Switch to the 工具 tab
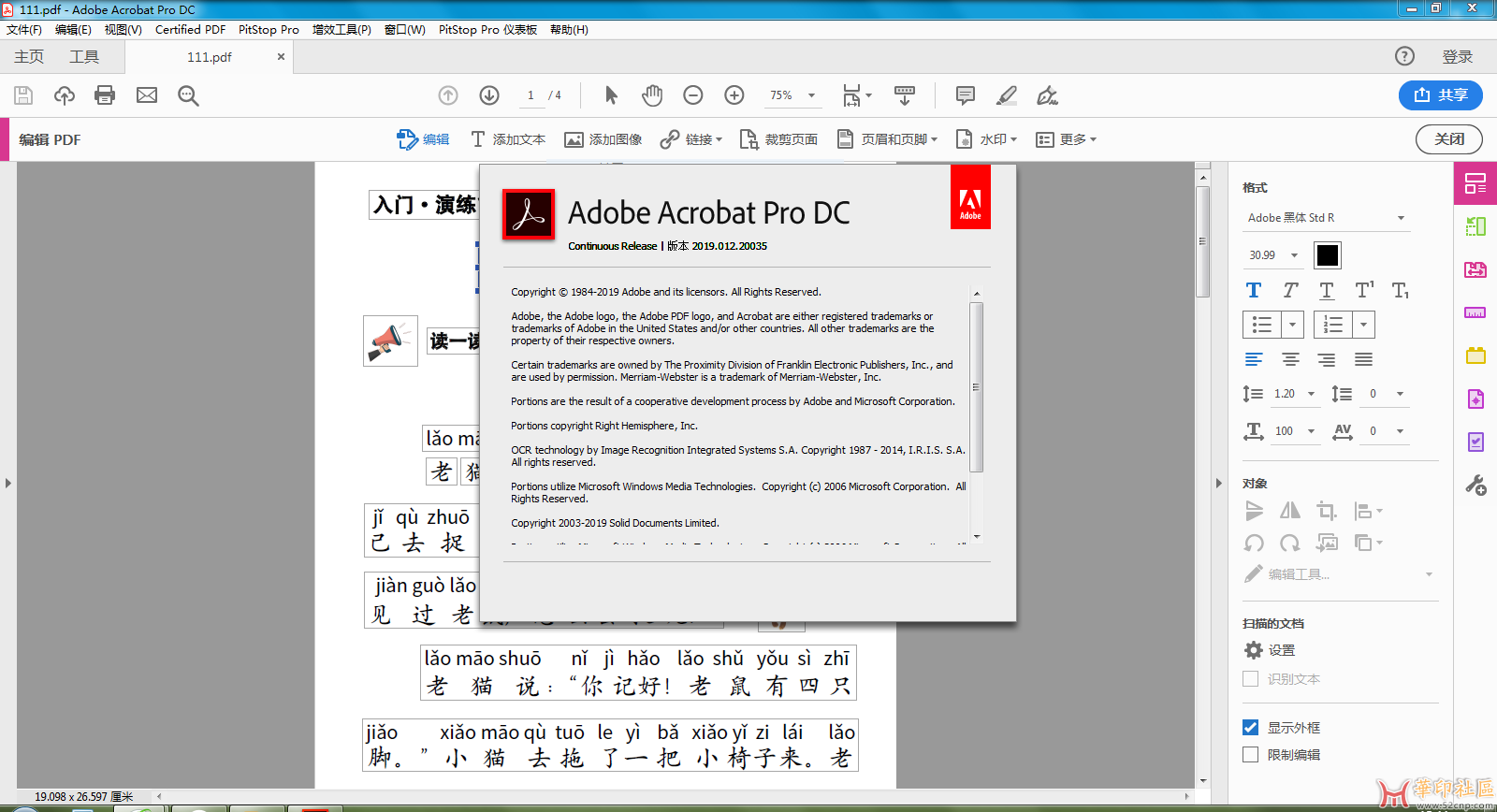Screen dimensions: 1497x812 (84, 57)
